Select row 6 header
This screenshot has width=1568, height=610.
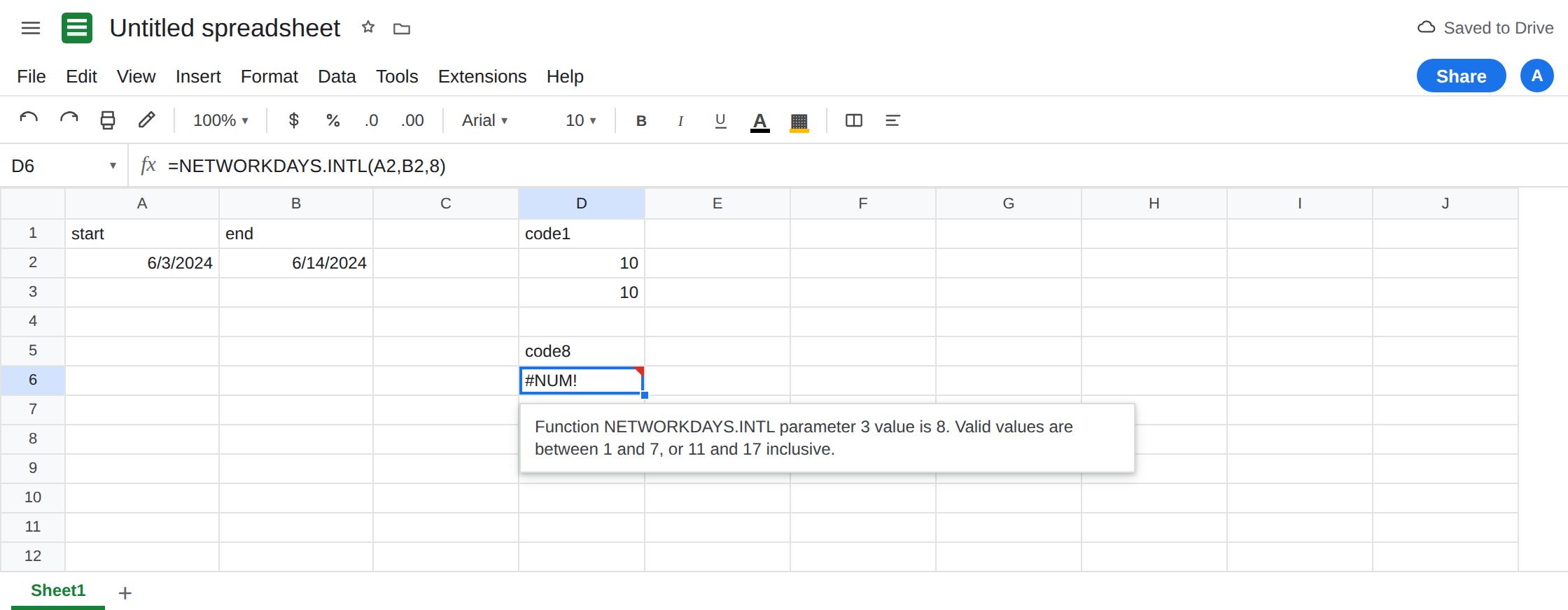click(x=33, y=381)
